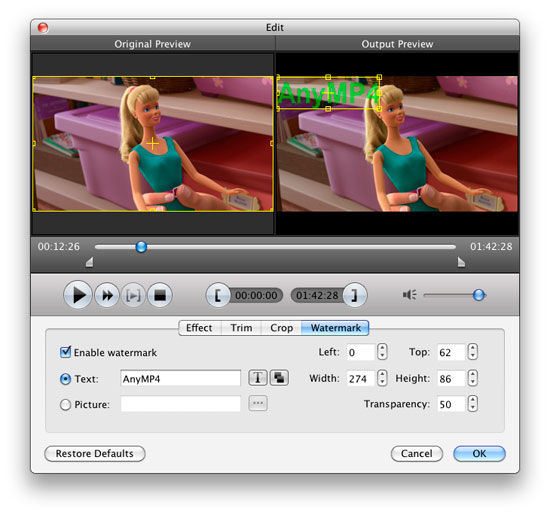Mute audio via the speaker icon
550x515 pixels.
(x=409, y=295)
